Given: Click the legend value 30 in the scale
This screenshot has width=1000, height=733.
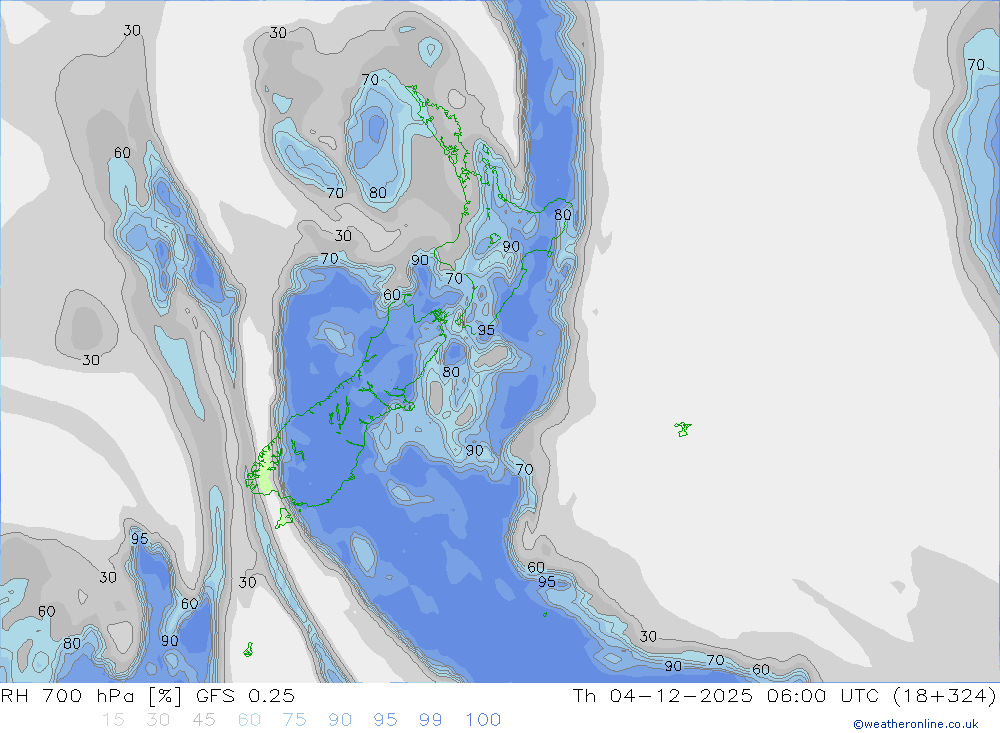Looking at the screenshot, I should 158,720.
